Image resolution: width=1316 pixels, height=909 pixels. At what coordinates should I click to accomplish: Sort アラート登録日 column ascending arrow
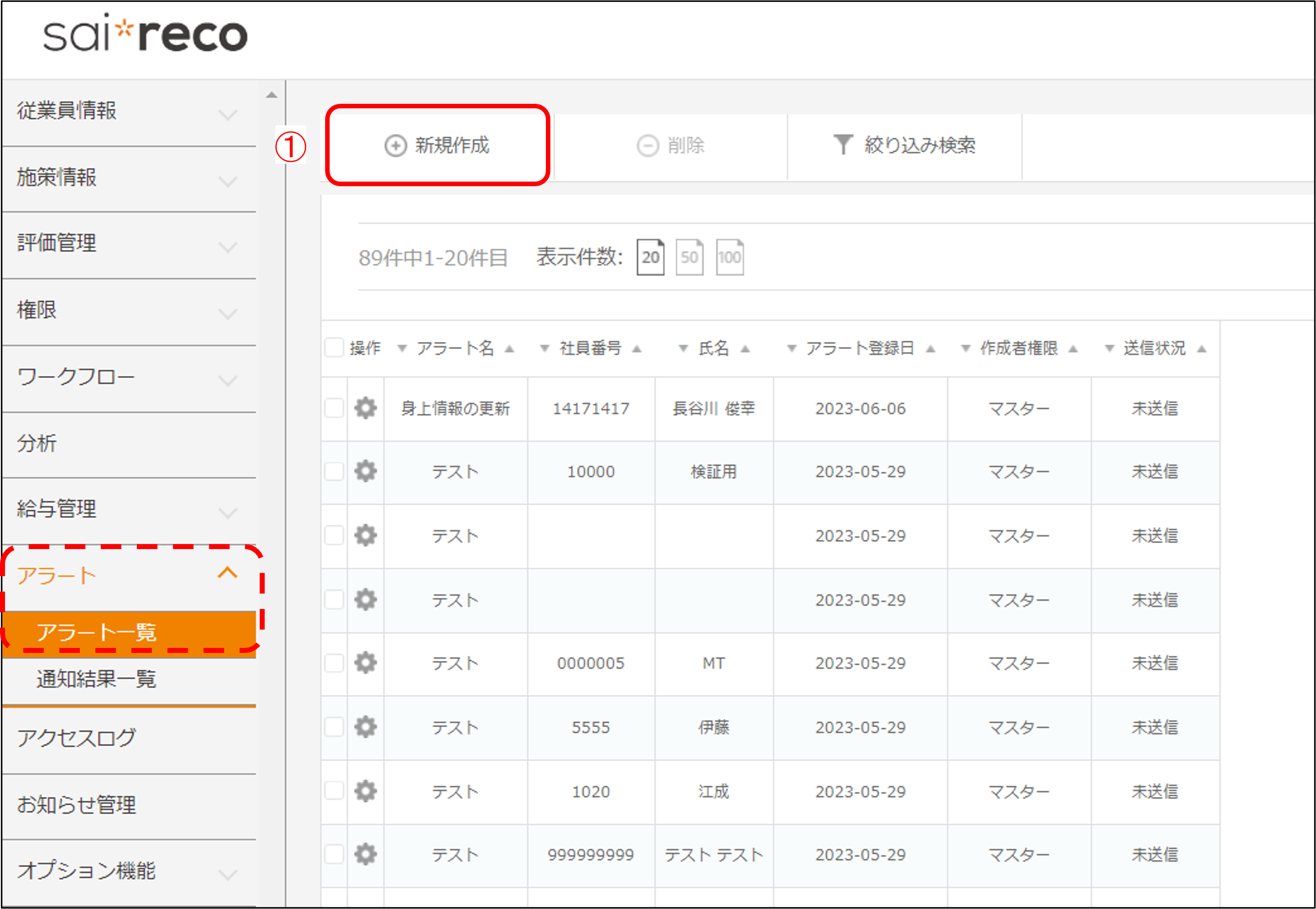pyautogui.click(x=930, y=348)
